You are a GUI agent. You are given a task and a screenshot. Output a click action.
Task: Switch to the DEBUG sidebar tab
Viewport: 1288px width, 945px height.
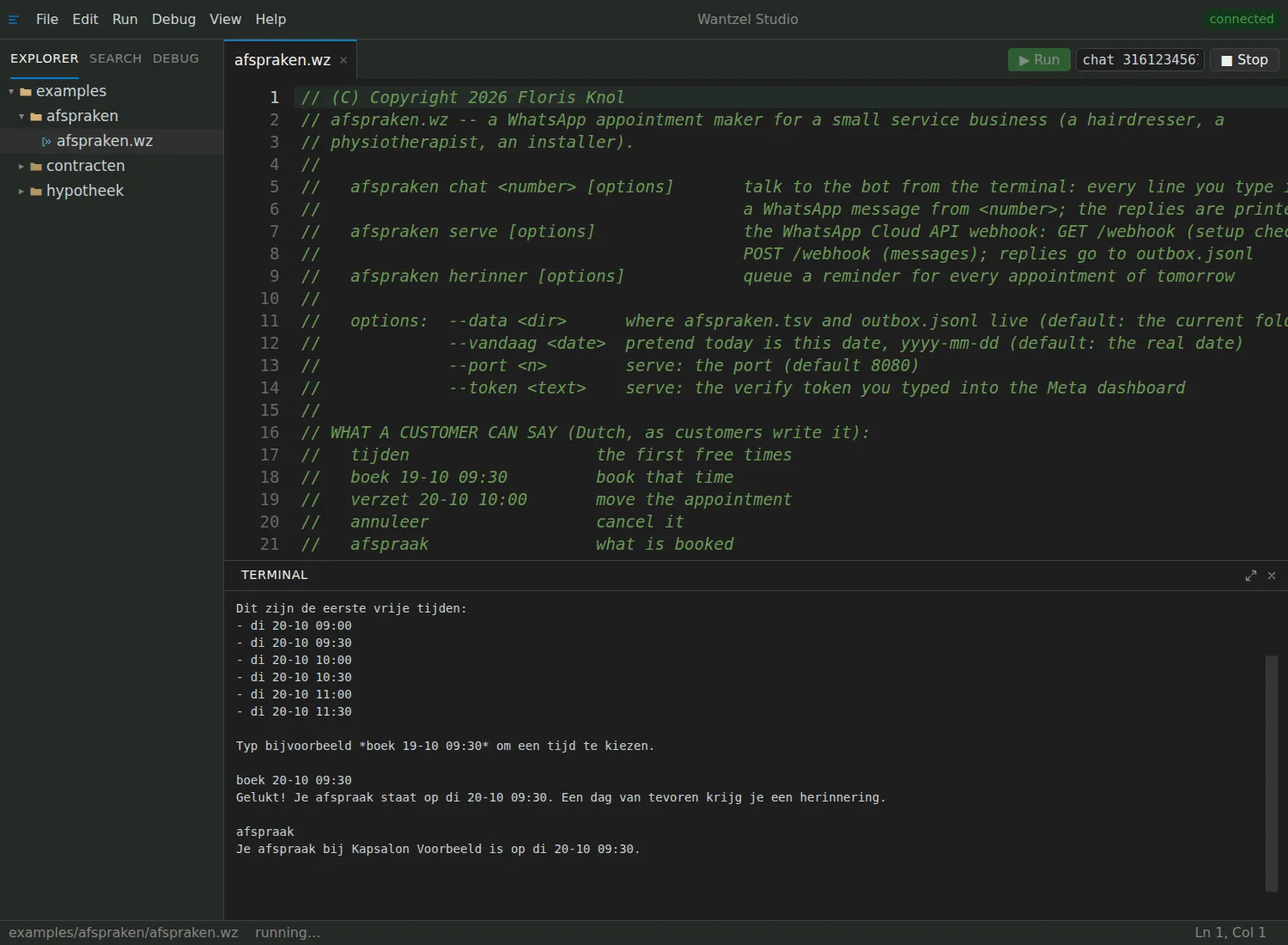176,58
